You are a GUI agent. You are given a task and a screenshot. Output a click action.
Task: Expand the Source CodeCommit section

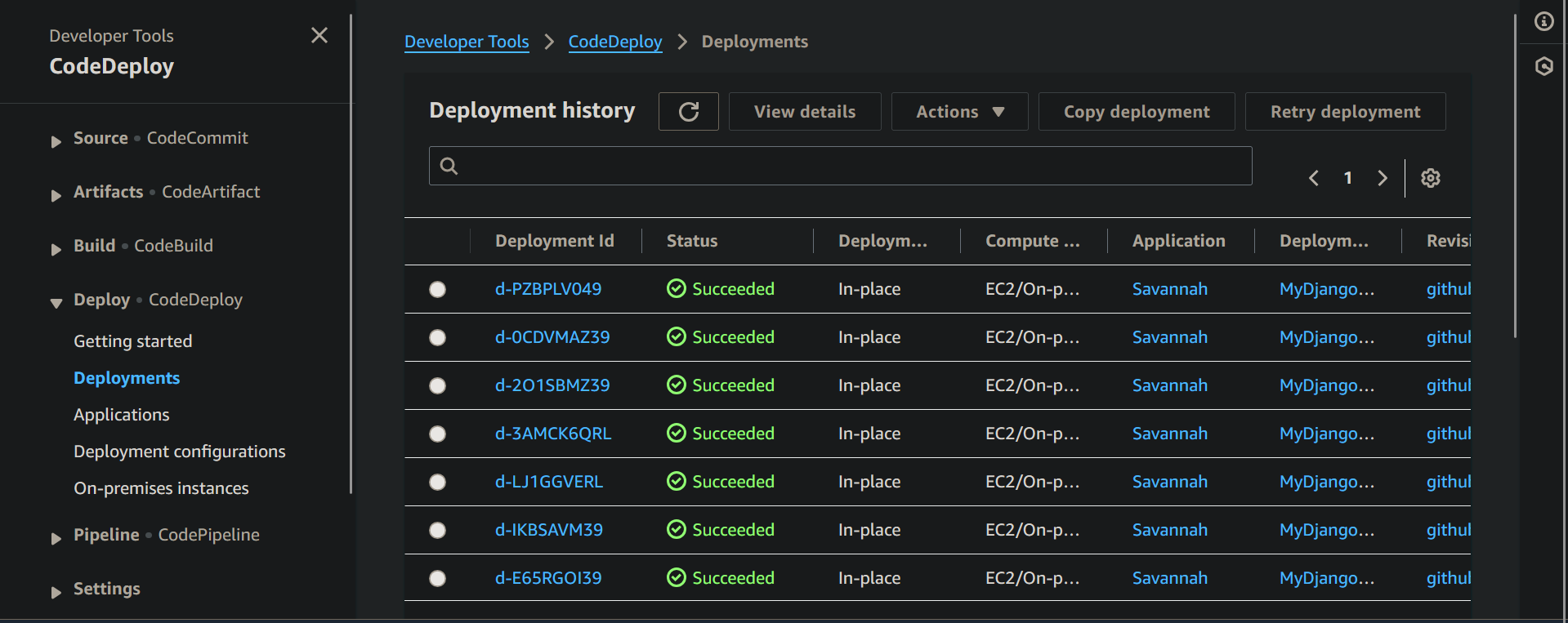click(56, 141)
